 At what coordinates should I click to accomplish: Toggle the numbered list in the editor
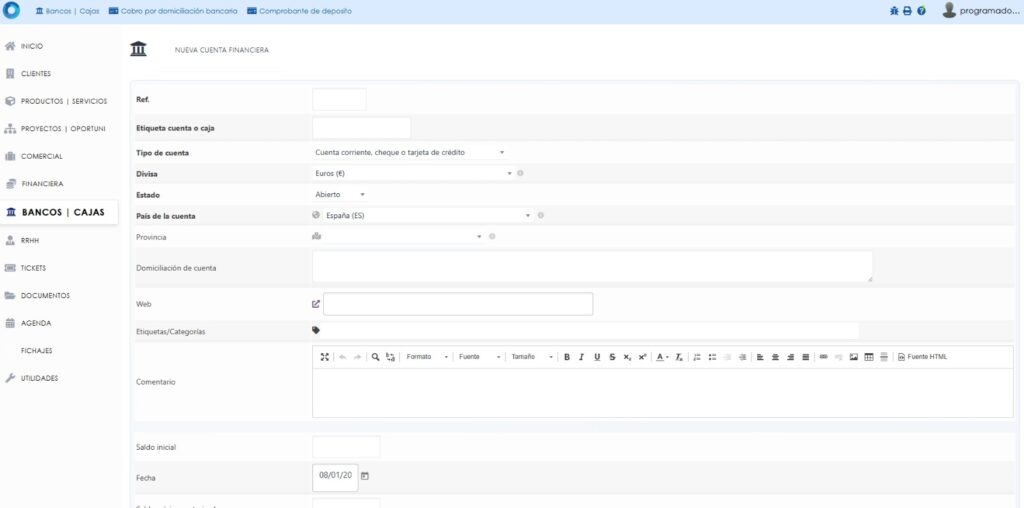697,357
